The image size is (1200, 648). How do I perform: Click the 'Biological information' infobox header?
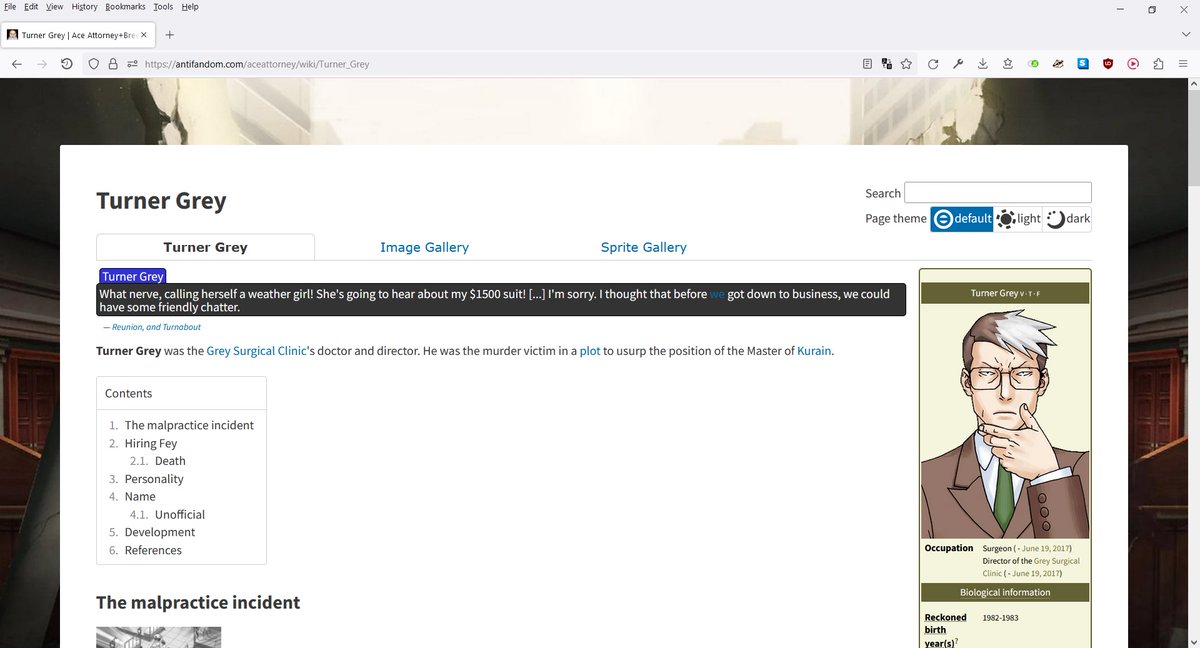[x=1005, y=592]
